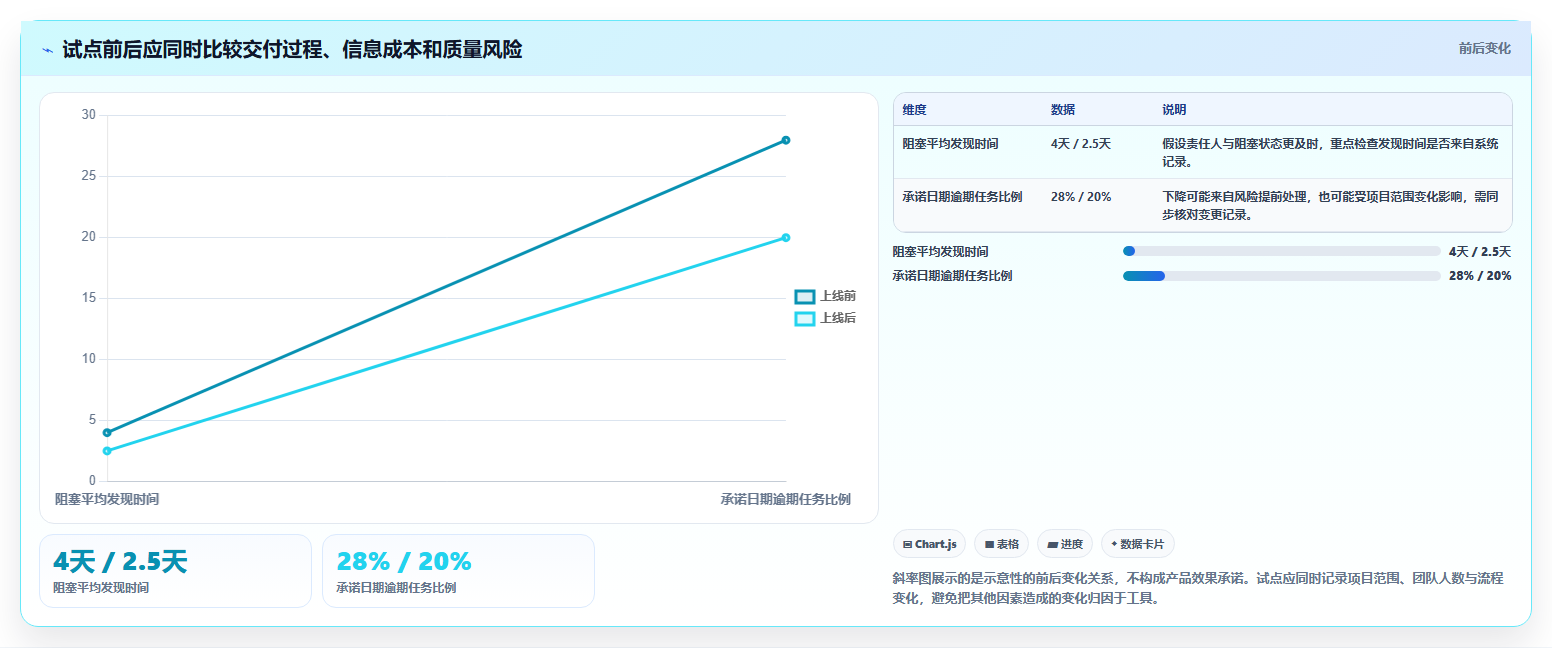Click the 承诺日期逾期任务比例 progress bar
1552x648 pixels.
point(1282,276)
